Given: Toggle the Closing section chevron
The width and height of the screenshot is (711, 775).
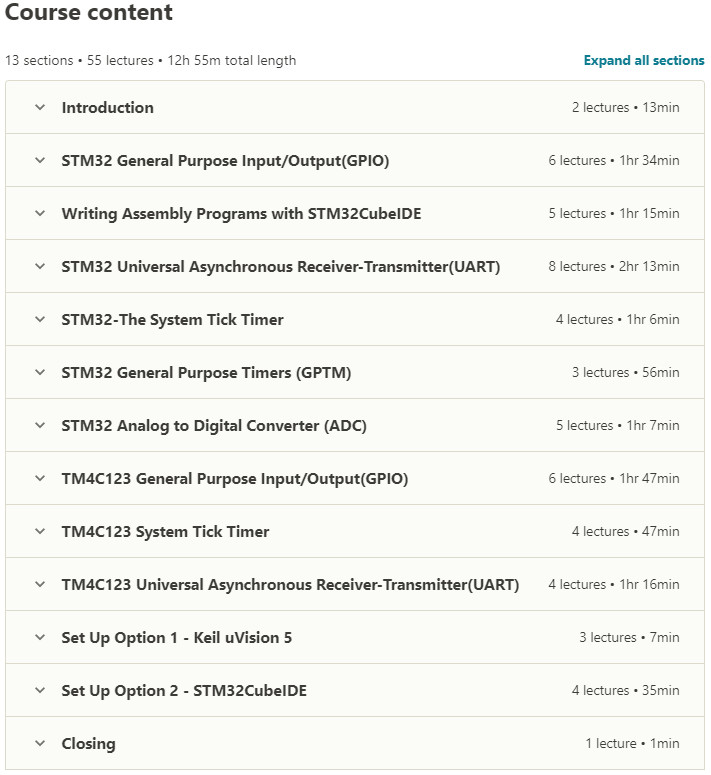Looking at the screenshot, I should click(x=40, y=744).
